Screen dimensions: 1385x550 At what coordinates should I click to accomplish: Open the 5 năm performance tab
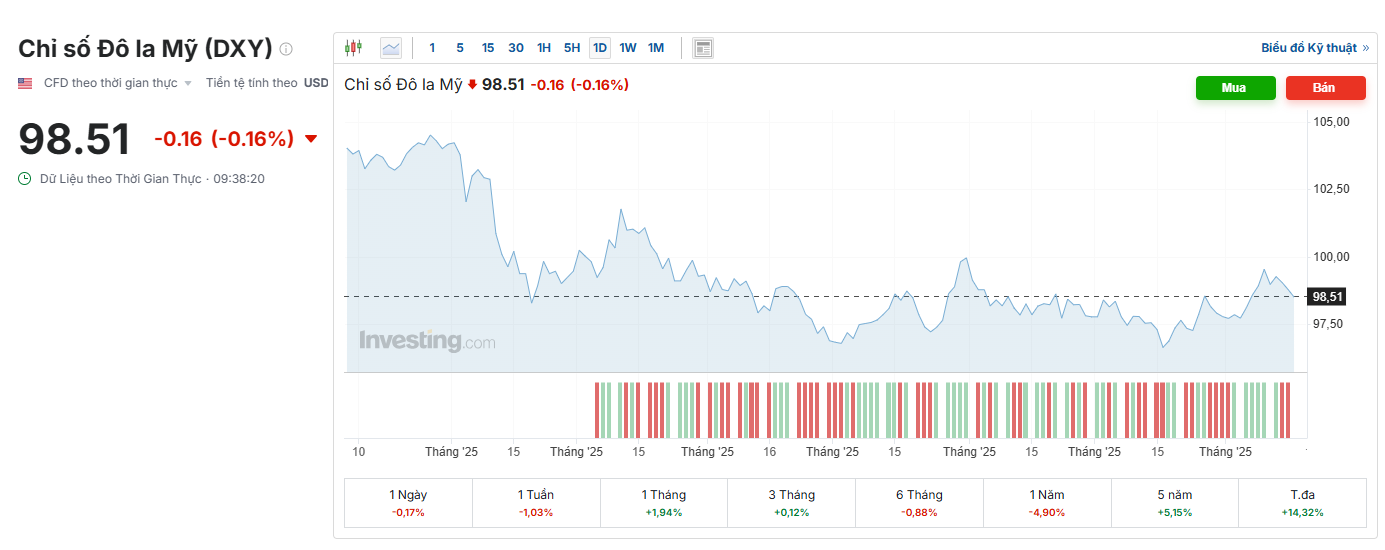[x=1174, y=503]
